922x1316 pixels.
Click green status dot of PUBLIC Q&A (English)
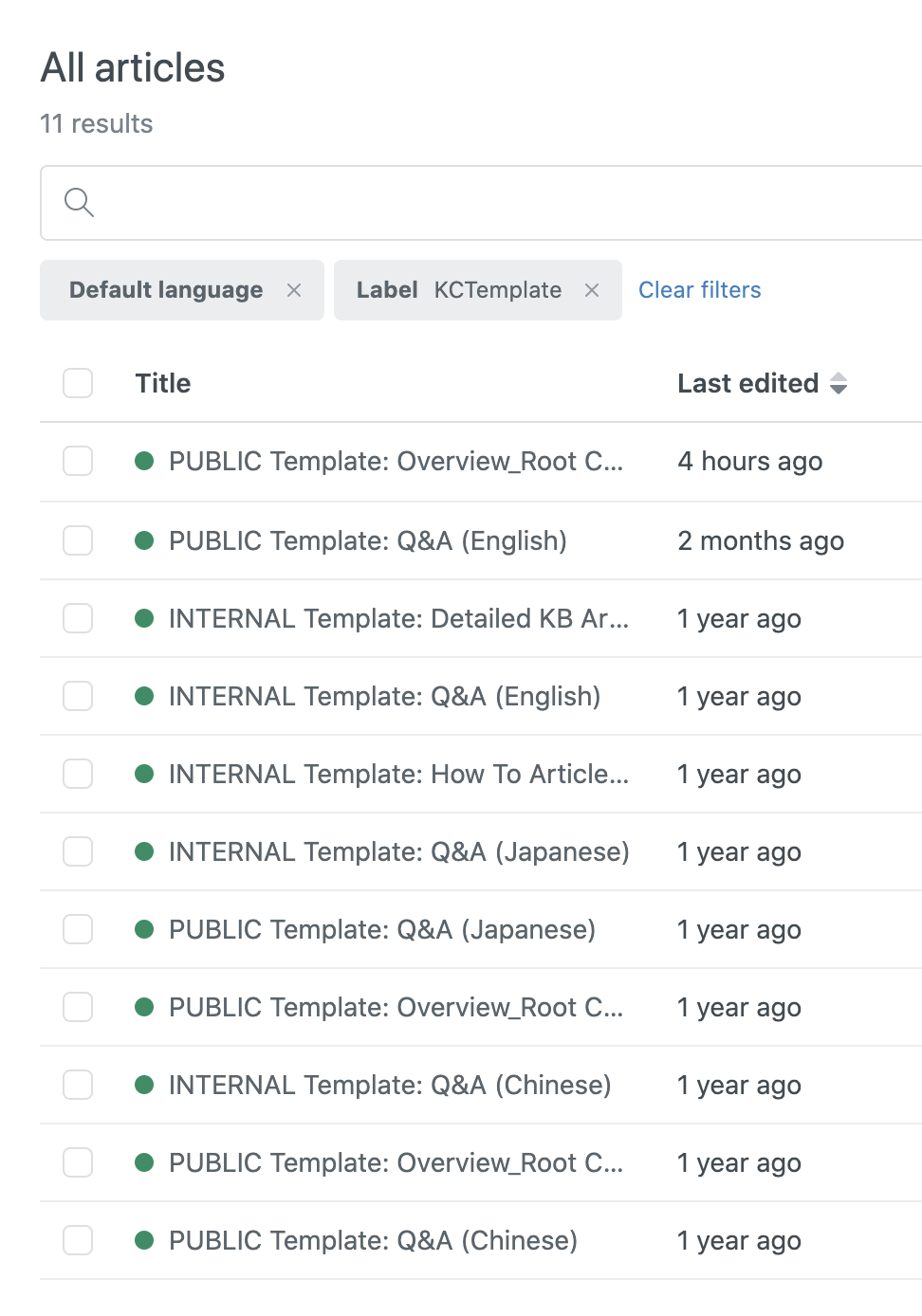(x=144, y=540)
